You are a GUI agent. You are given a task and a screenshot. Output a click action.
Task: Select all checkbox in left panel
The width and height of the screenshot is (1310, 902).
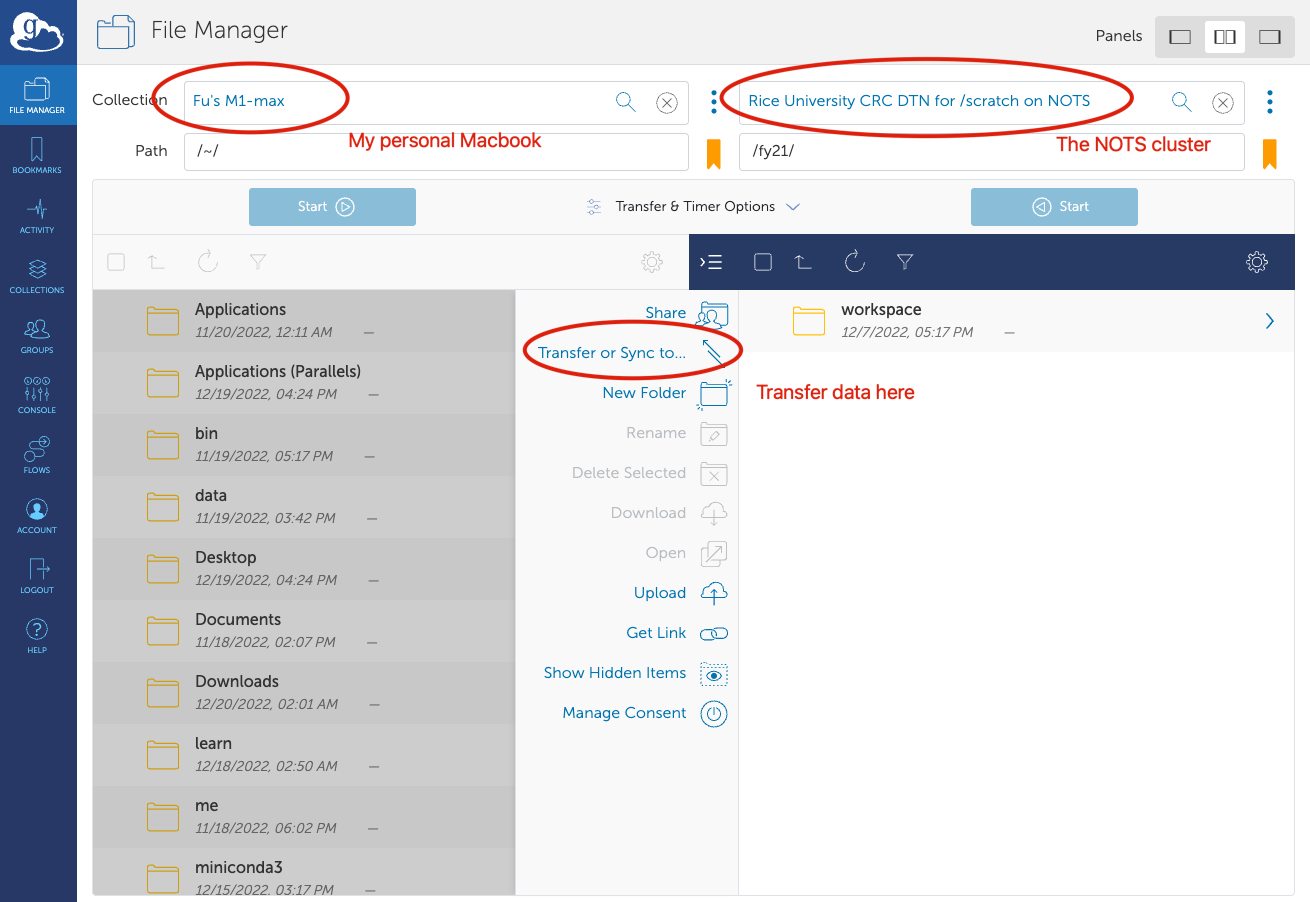(x=116, y=262)
